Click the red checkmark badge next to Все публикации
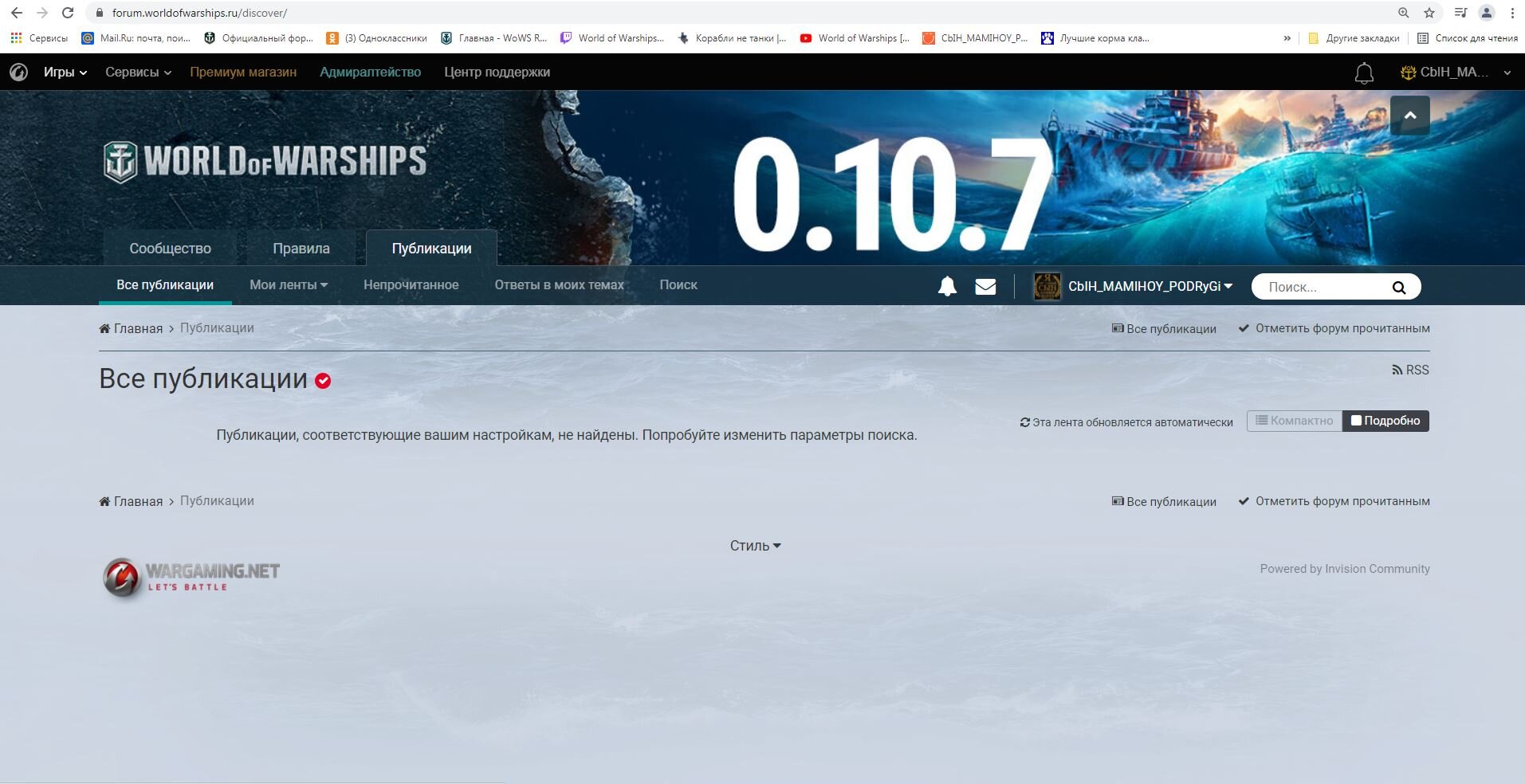The image size is (1525, 784). pyautogui.click(x=323, y=381)
